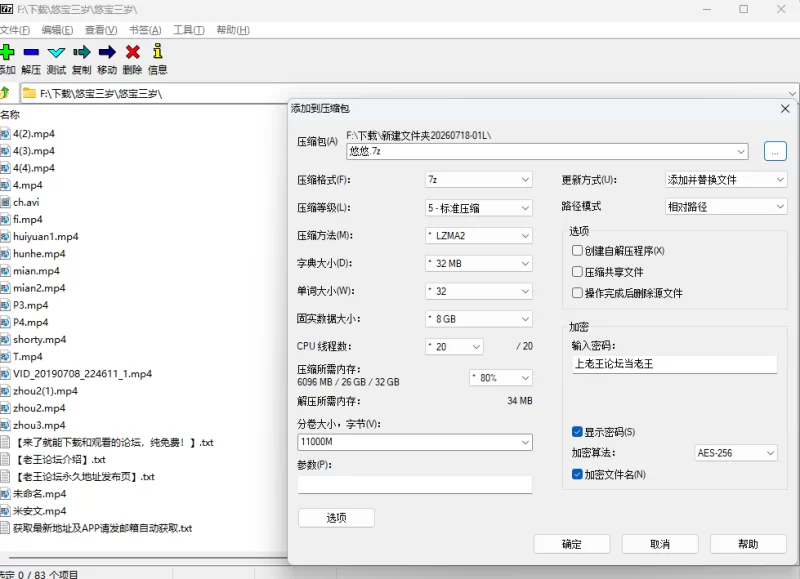Click the Move (移动) arrow icon
This screenshot has height=579, width=800.
[107, 52]
